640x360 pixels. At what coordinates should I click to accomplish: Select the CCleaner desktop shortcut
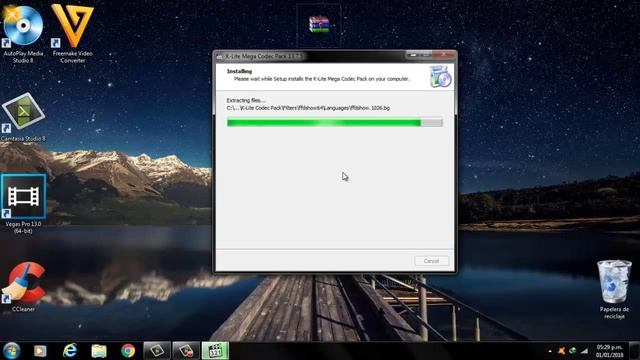(x=23, y=287)
